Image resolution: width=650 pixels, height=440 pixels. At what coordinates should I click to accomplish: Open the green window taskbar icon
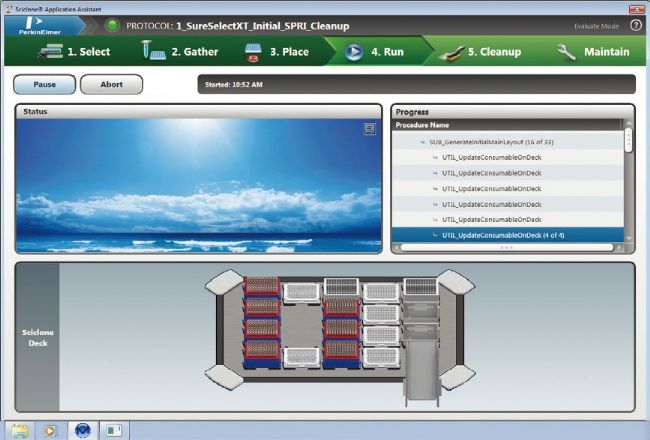click(x=114, y=430)
